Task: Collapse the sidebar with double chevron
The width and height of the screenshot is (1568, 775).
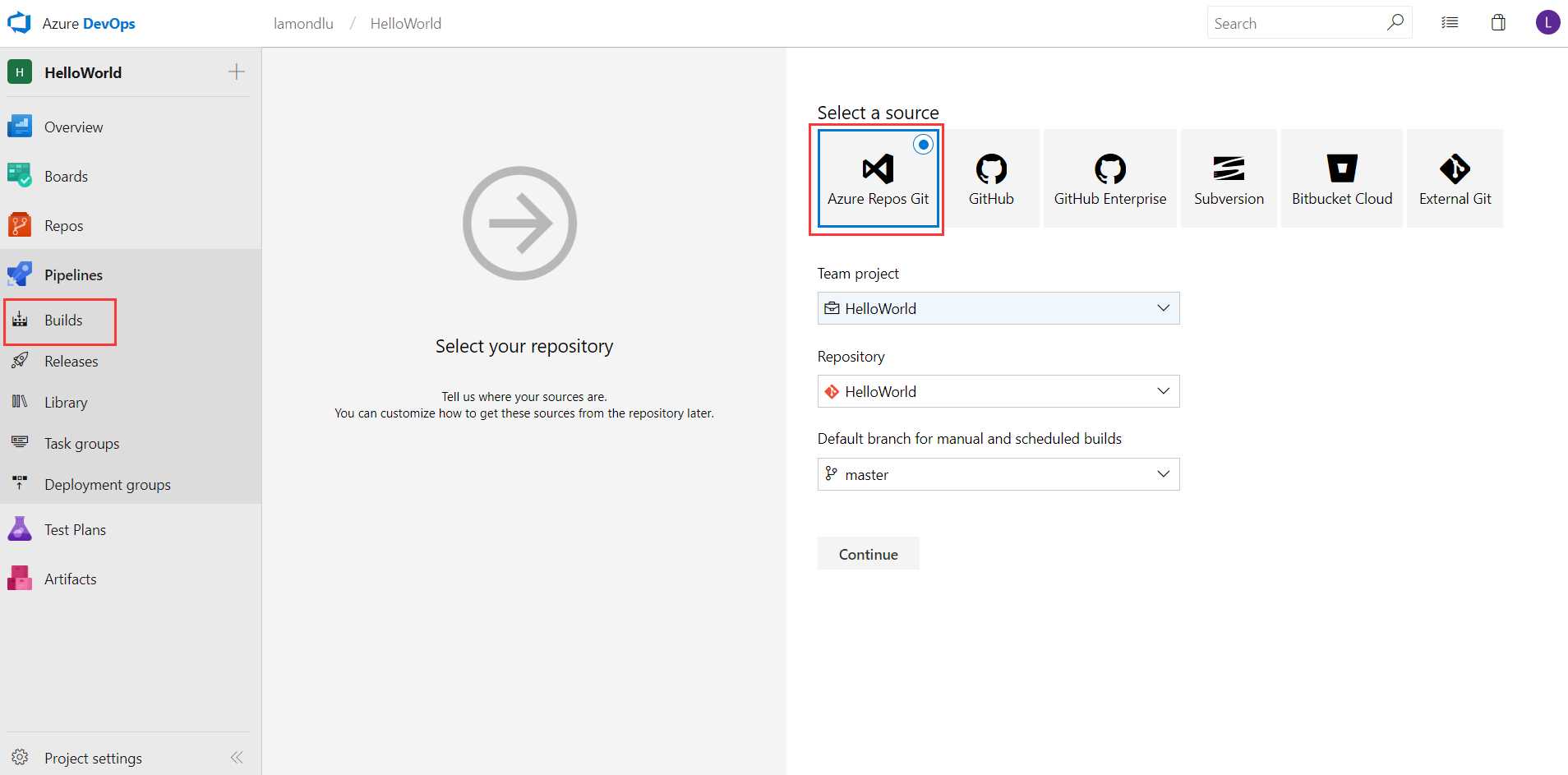Action: 237,757
